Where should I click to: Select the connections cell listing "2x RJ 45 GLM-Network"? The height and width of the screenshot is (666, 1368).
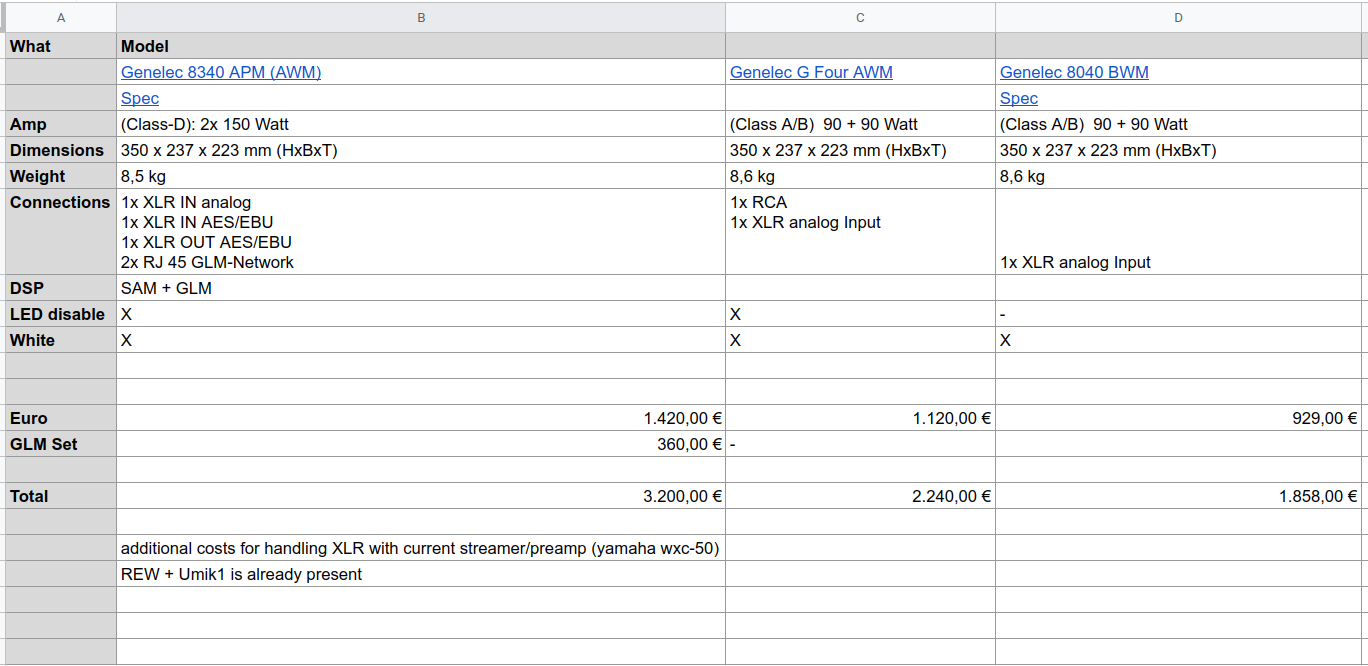[421, 232]
